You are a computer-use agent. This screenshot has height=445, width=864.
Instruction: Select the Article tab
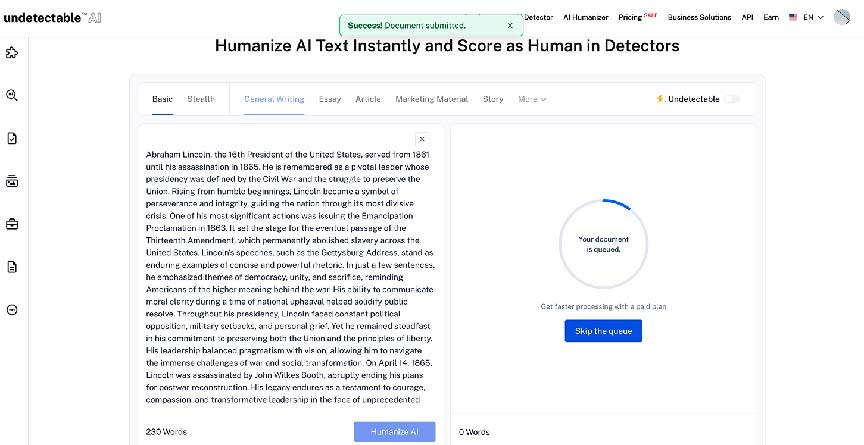(368, 99)
